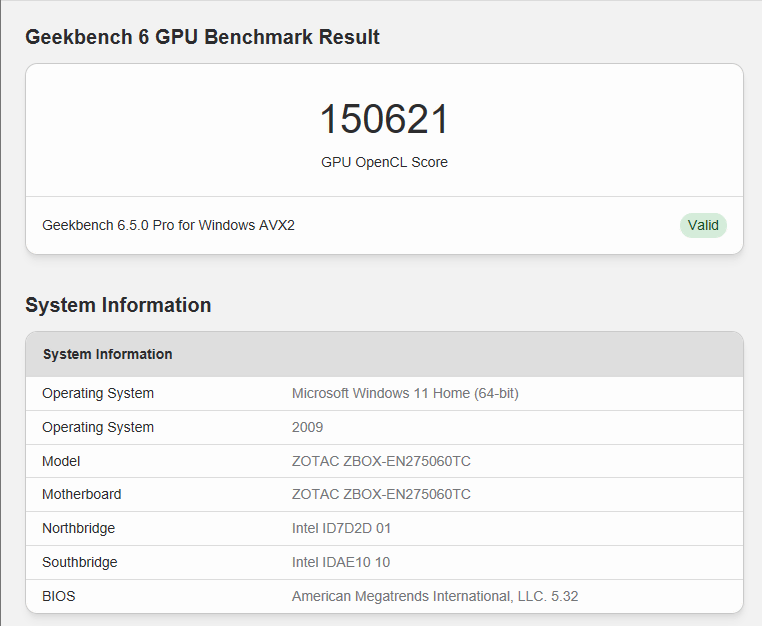Click the Motherboard row label
This screenshot has width=762, height=626.
82,494
